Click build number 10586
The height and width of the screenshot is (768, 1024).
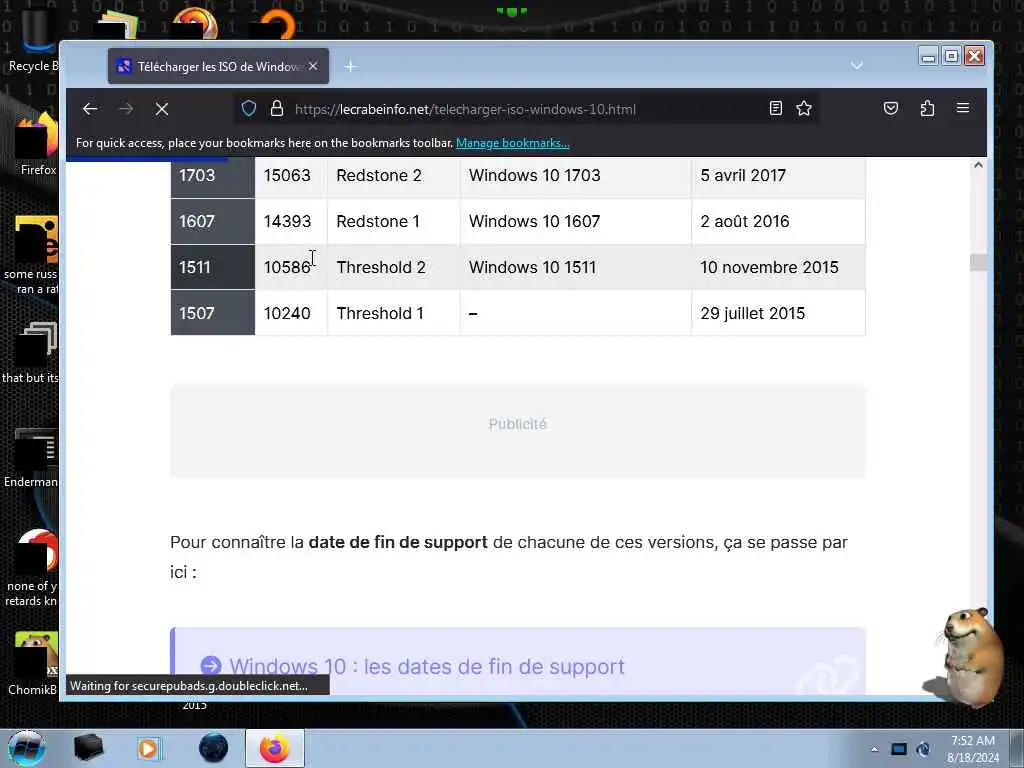click(x=287, y=267)
